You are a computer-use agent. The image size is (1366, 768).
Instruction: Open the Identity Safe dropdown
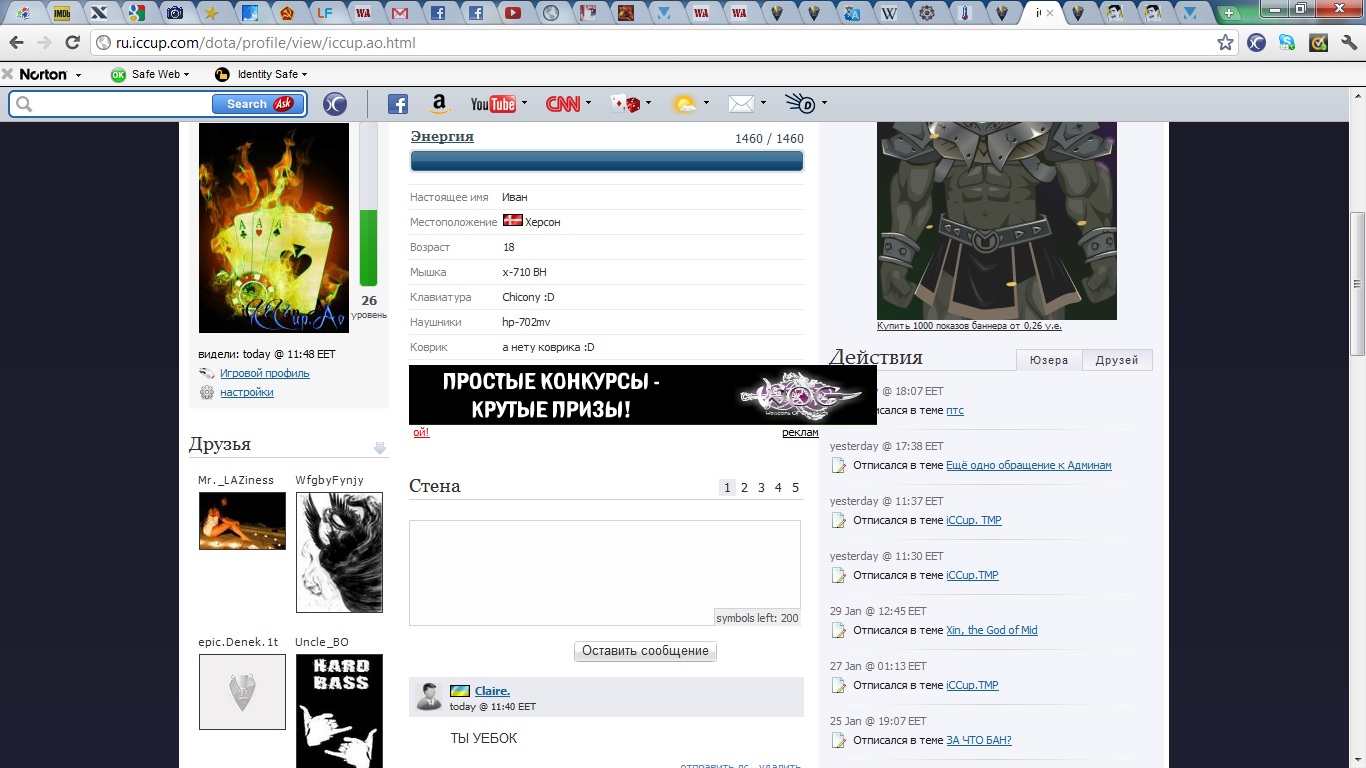(x=261, y=74)
